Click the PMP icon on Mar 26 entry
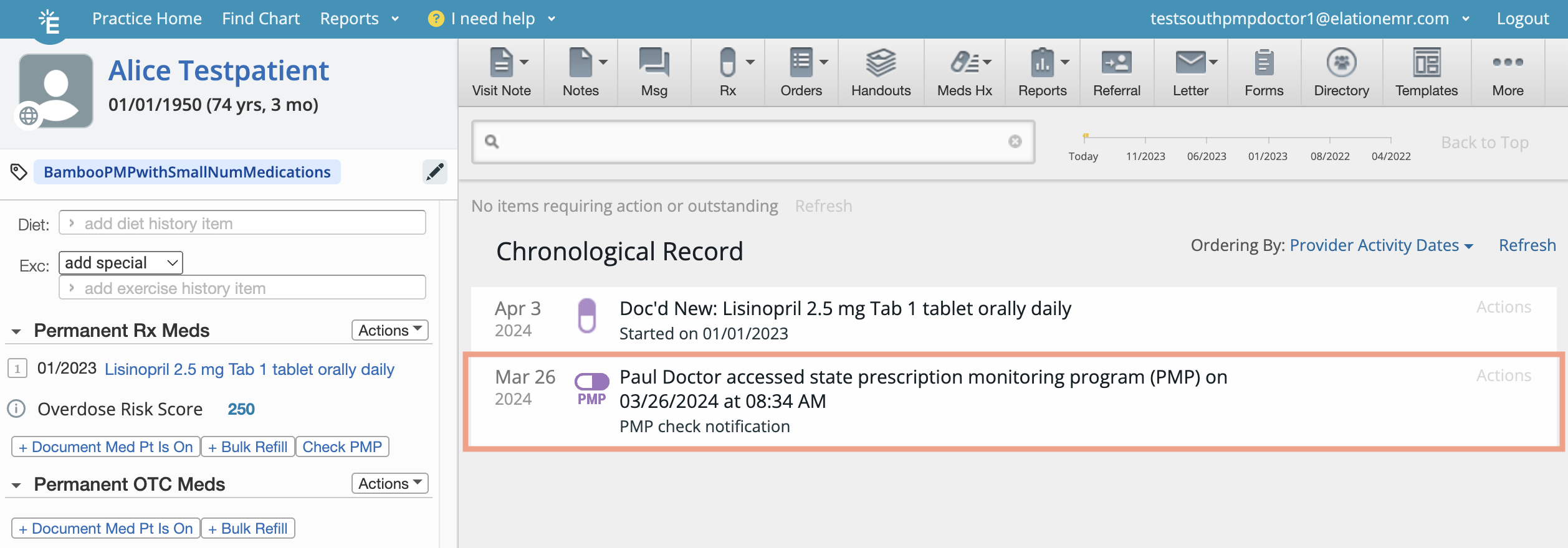Image resolution: width=1568 pixels, height=548 pixels. tap(591, 389)
